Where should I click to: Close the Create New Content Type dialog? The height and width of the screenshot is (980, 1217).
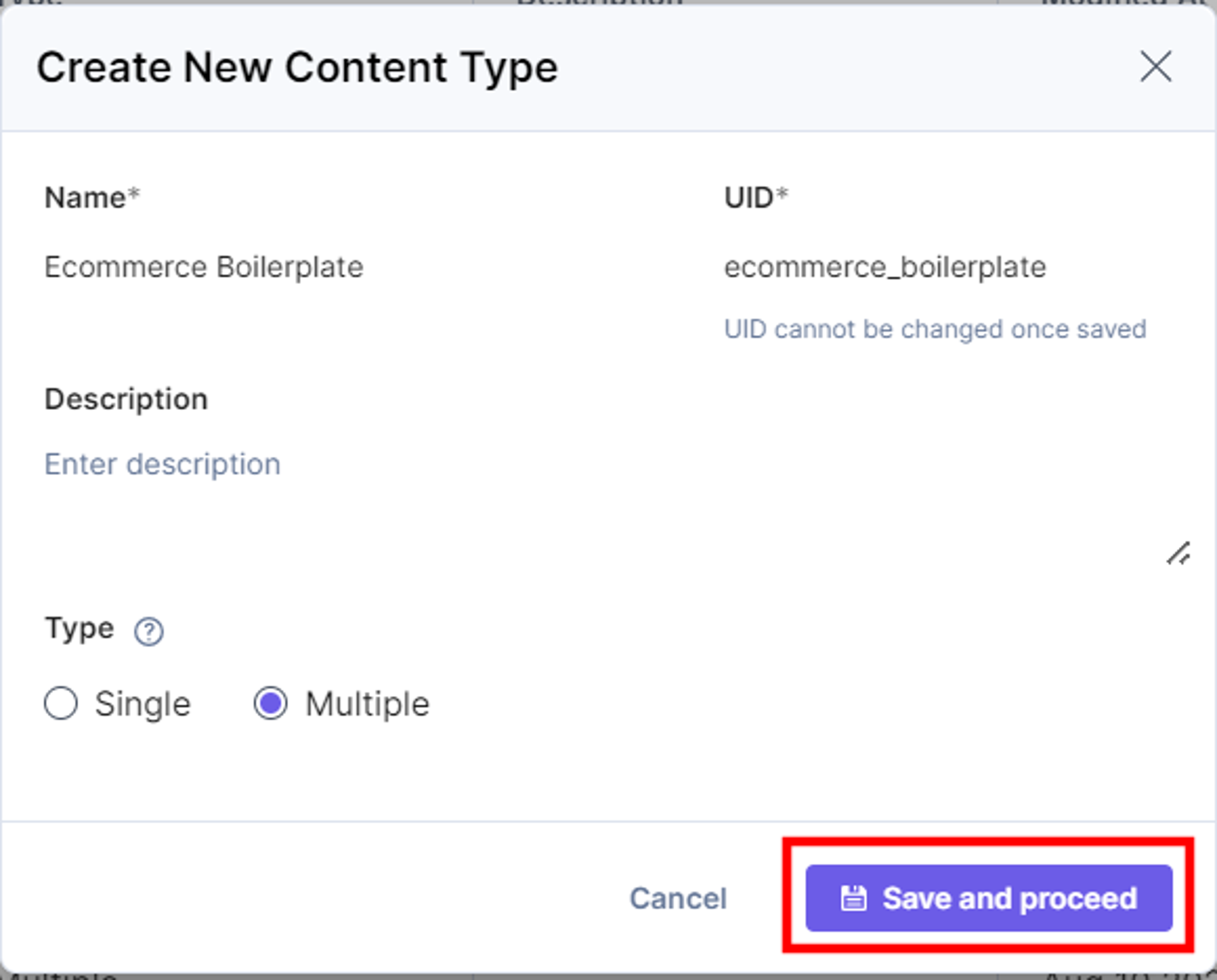[x=1156, y=67]
